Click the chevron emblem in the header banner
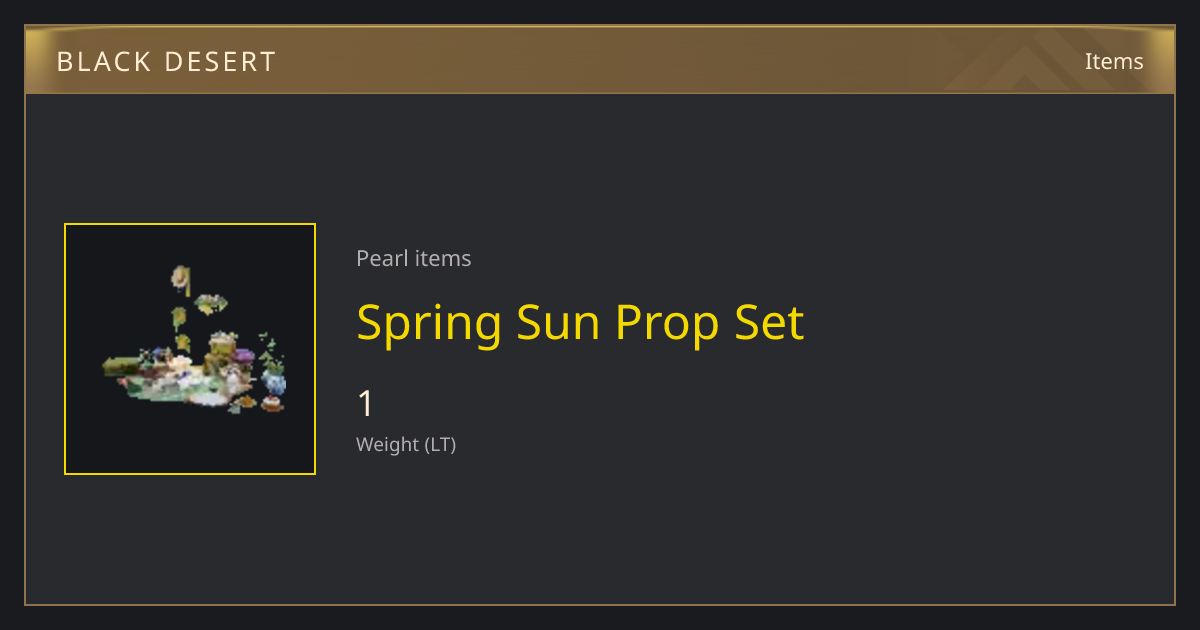This screenshot has height=630, width=1200. tap(1040, 60)
